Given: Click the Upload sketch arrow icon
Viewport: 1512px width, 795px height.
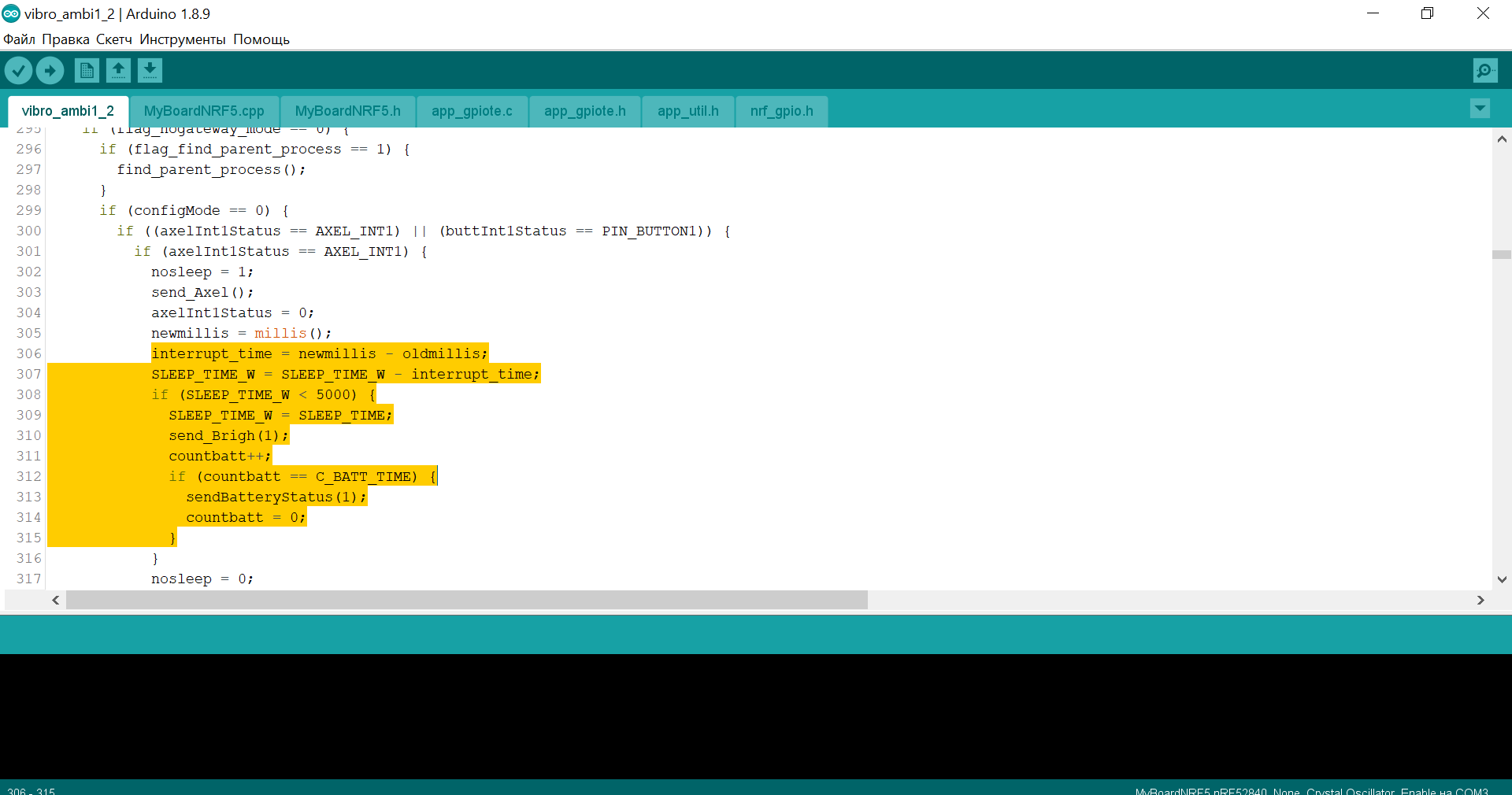Looking at the screenshot, I should click(x=50, y=71).
